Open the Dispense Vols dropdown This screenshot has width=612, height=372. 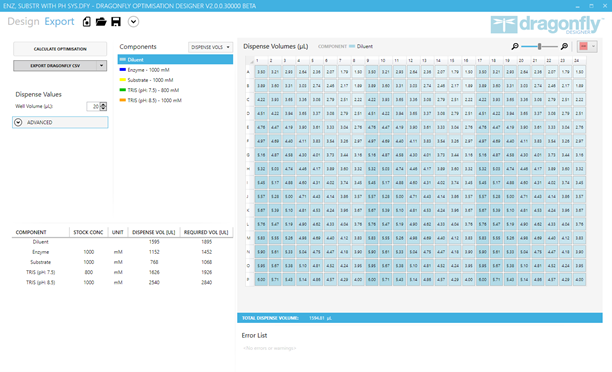point(210,47)
